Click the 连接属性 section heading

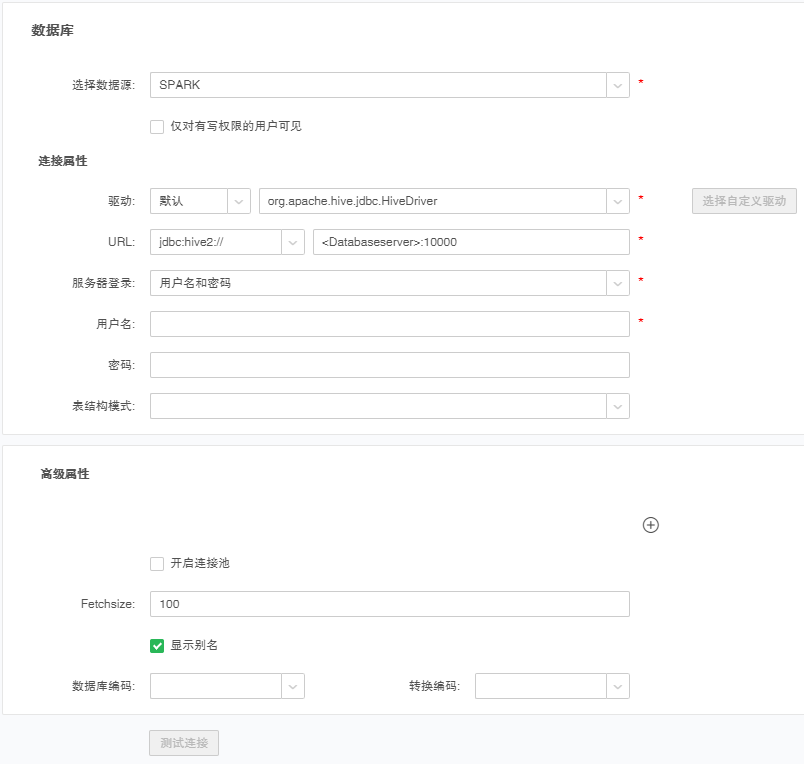pos(63,161)
